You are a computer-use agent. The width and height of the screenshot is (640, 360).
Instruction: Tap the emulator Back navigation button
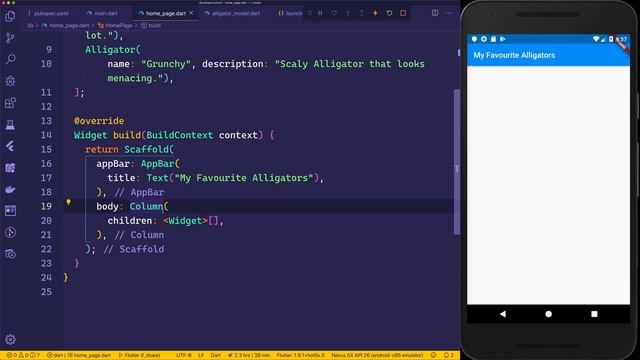pyautogui.click(x=503, y=314)
